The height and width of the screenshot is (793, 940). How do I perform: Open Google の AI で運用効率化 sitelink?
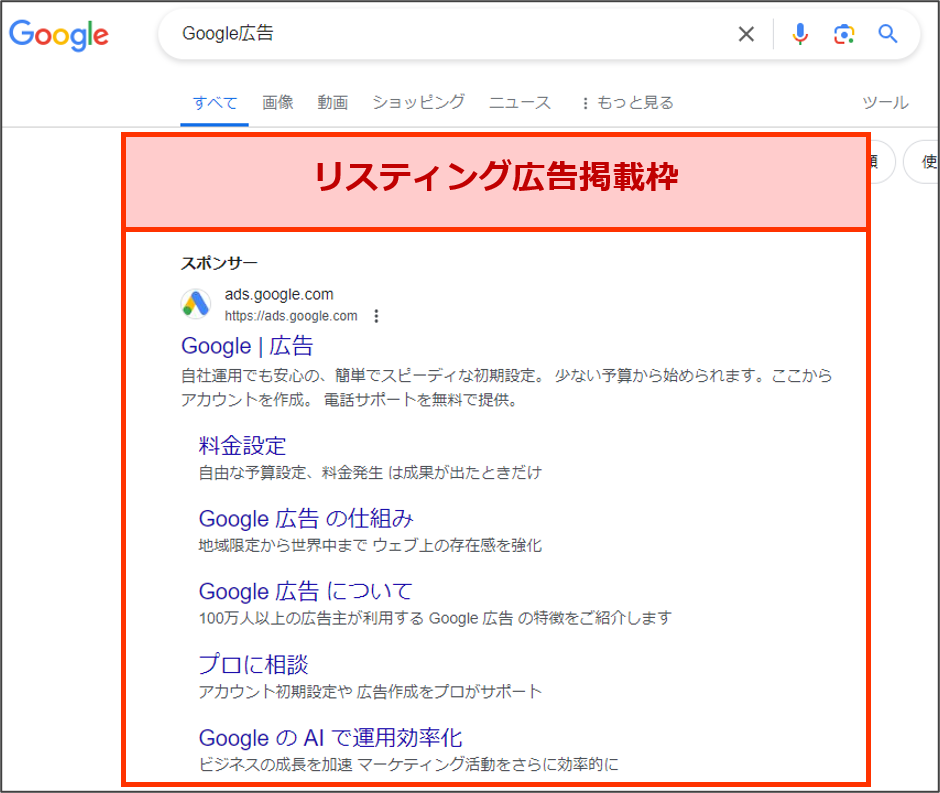click(330, 738)
